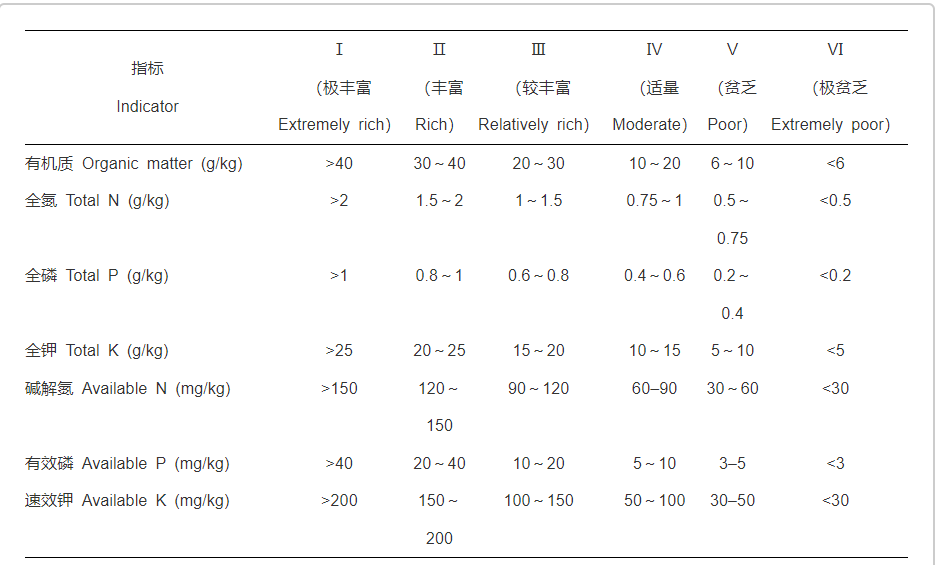Click the 0.75~1 Total N cell
The height and width of the screenshot is (565, 939).
pos(654,201)
